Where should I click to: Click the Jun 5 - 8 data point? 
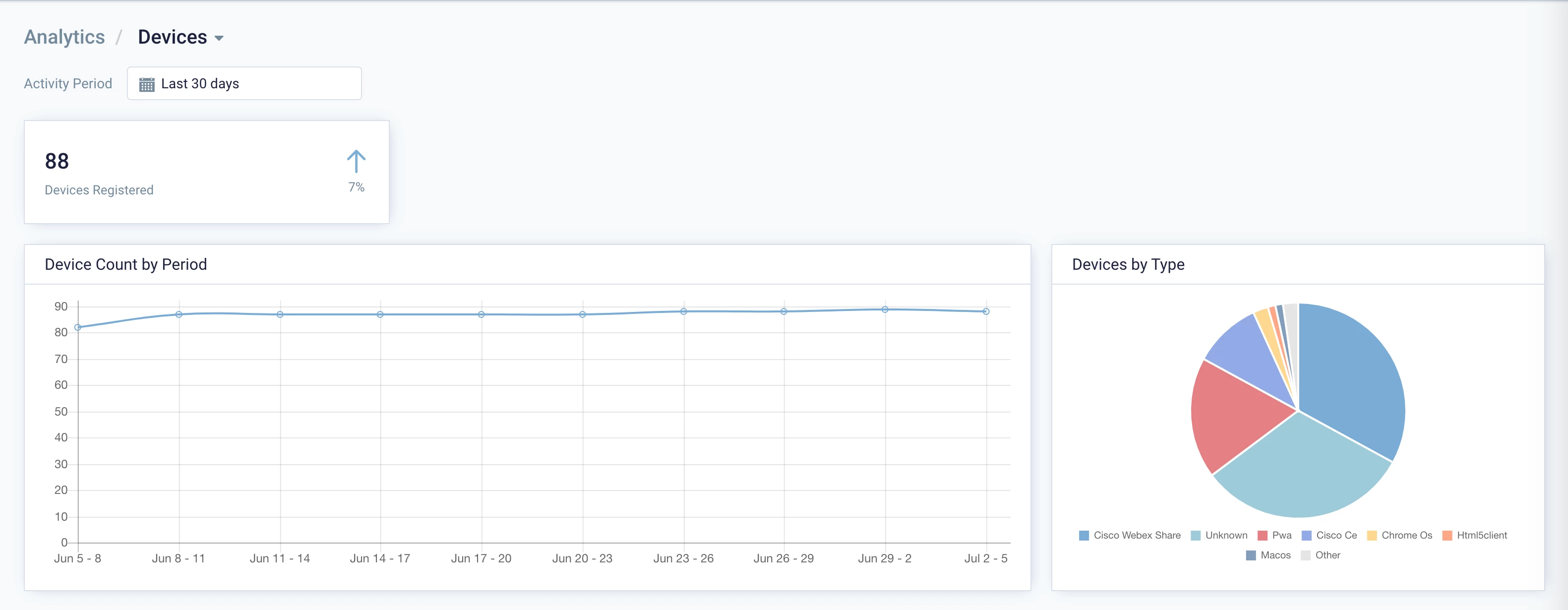pyautogui.click(x=78, y=327)
